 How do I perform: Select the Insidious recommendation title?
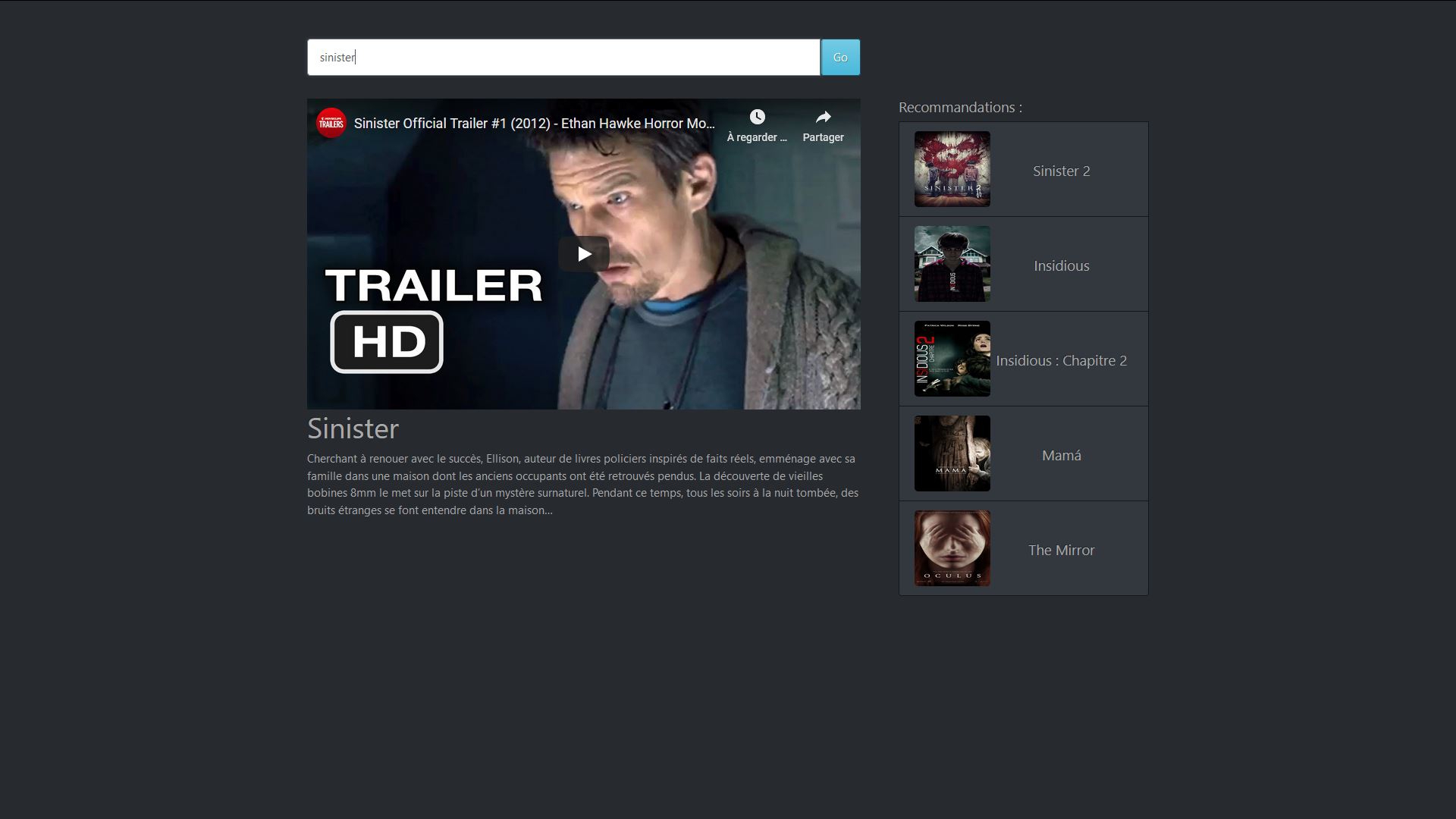(x=1061, y=266)
